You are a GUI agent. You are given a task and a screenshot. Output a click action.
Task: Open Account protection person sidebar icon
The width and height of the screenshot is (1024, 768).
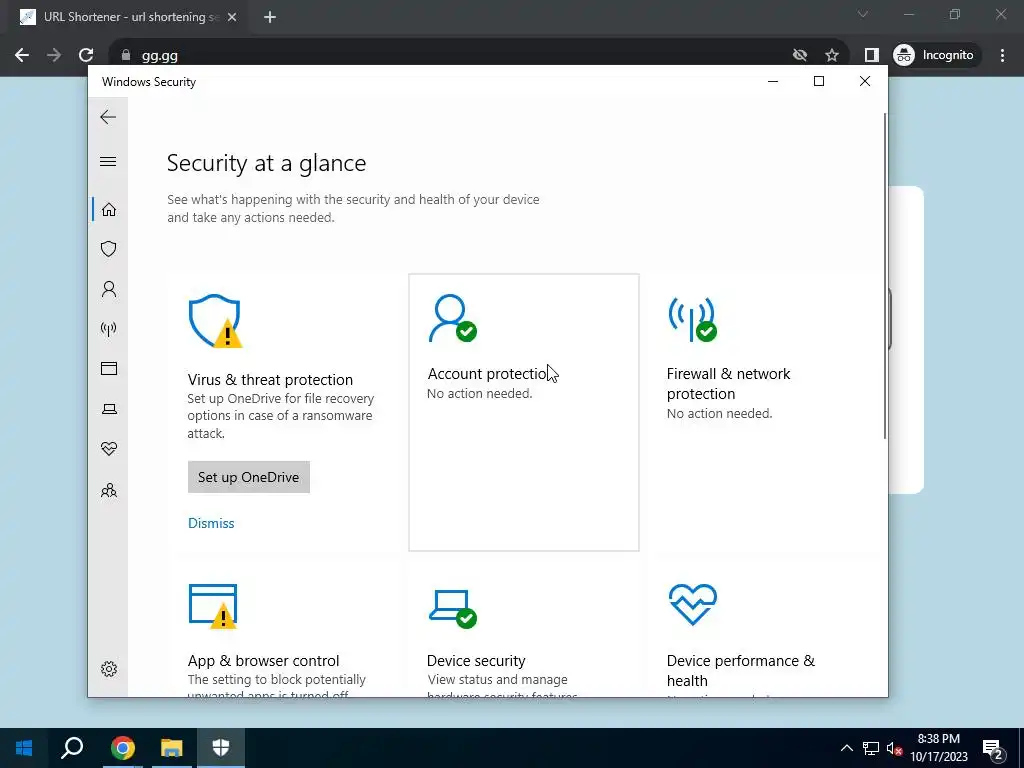click(109, 289)
